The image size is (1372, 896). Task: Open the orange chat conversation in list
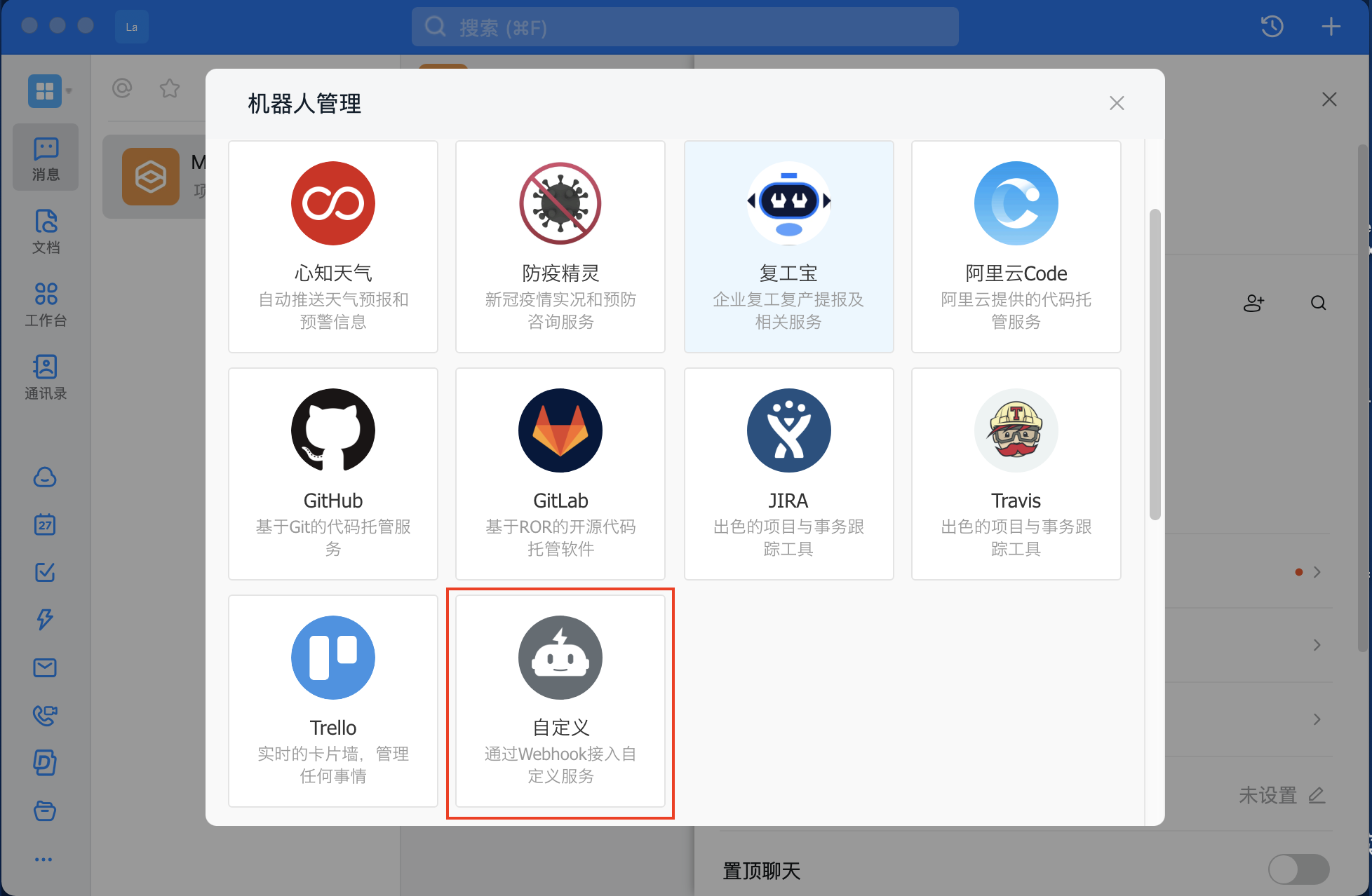(x=156, y=177)
